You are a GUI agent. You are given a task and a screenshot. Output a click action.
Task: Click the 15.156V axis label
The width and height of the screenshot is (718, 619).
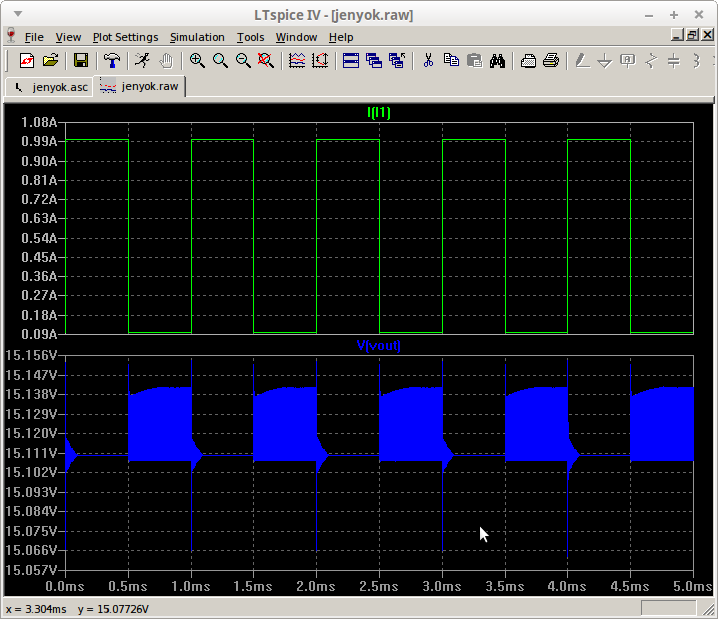click(32, 355)
